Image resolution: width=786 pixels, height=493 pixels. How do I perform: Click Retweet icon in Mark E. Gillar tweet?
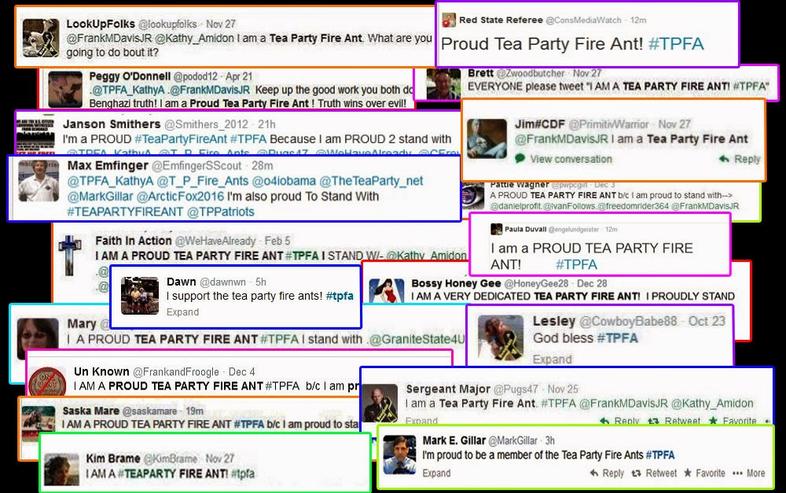pyautogui.click(x=636, y=473)
